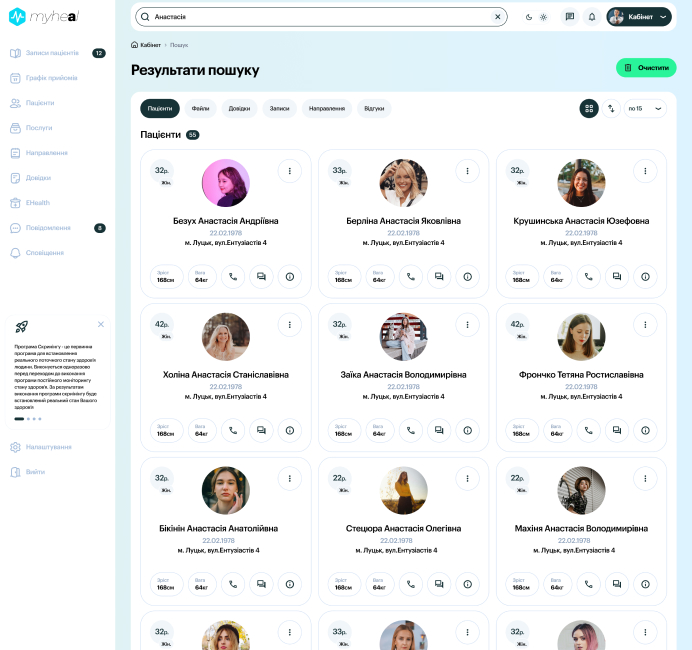Open three-dot menu on Холіна Анастасія's card
Viewport: 692px width, 650px height.
[289, 325]
